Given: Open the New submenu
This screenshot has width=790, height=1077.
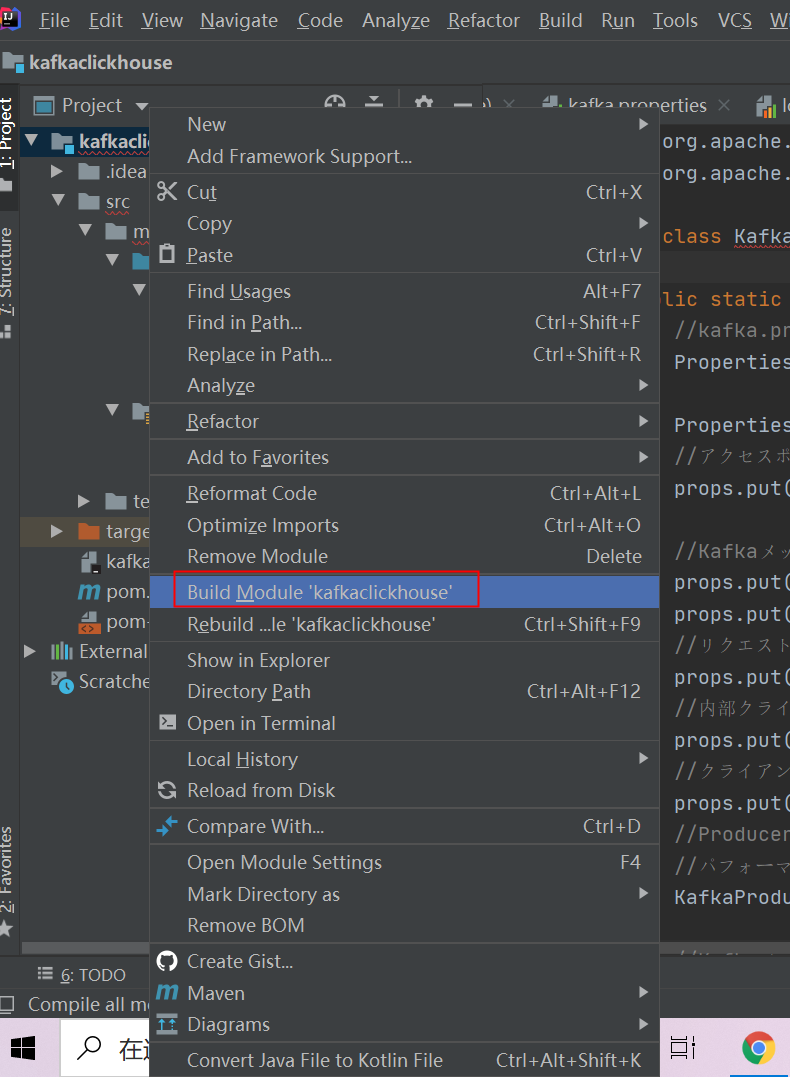Looking at the screenshot, I should 404,124.
